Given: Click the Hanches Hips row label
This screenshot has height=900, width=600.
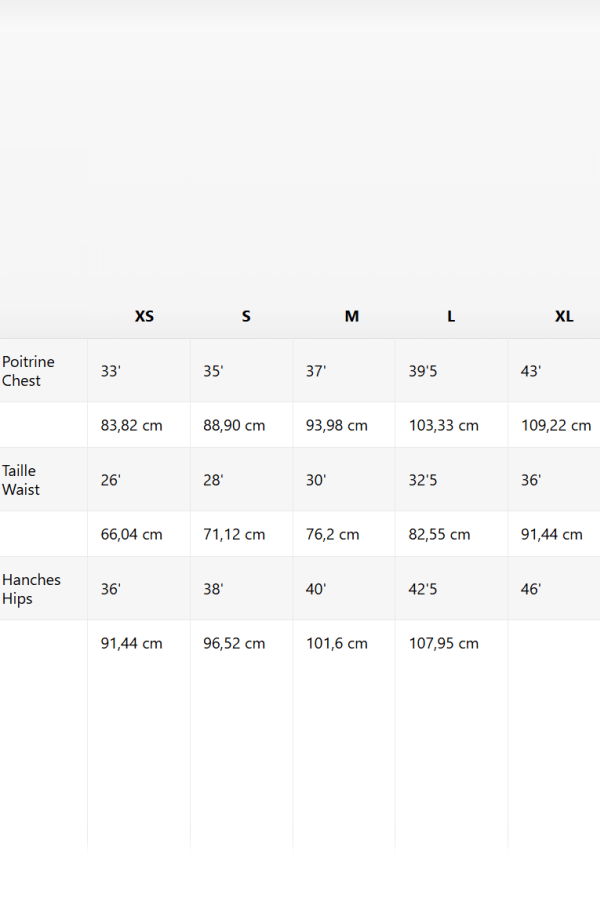Looking at the screenshot, I should 31,589.
